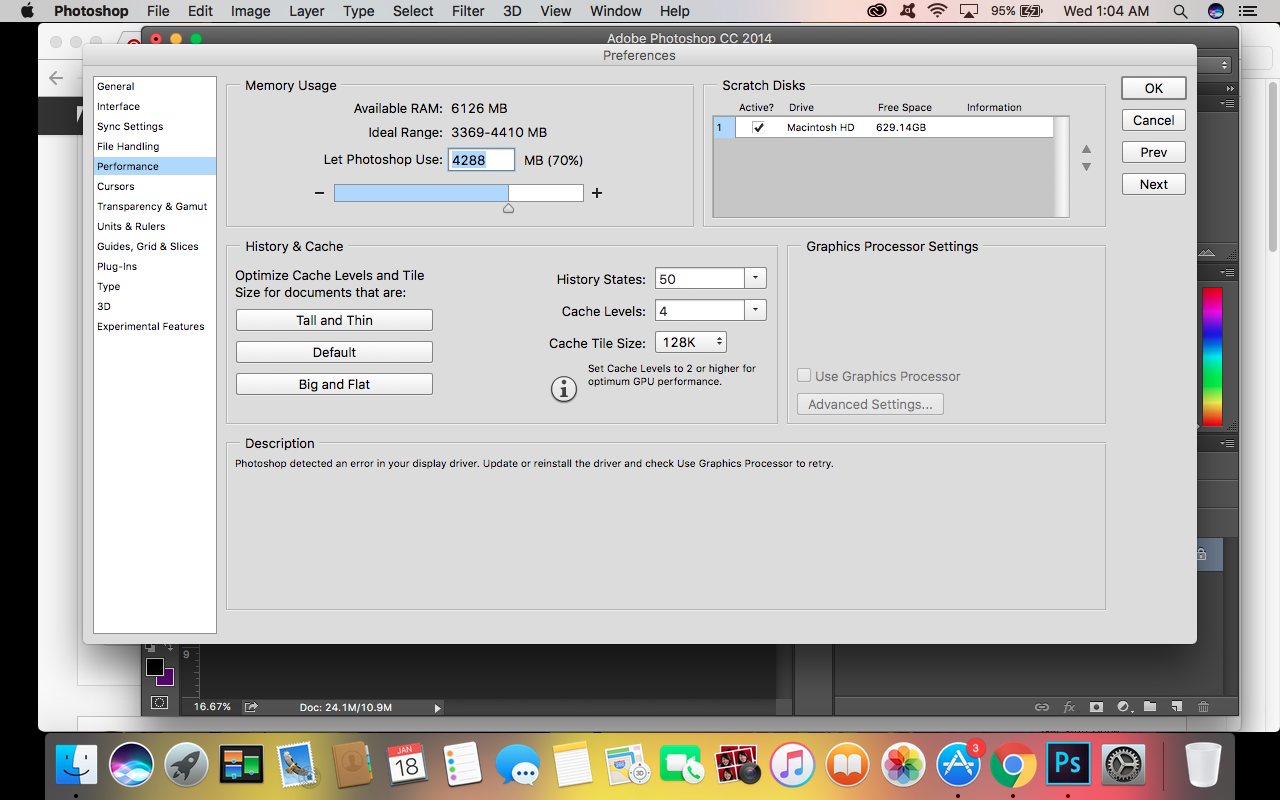Click the History States value field
1280x800 pixels.
[x=700, y=279]
